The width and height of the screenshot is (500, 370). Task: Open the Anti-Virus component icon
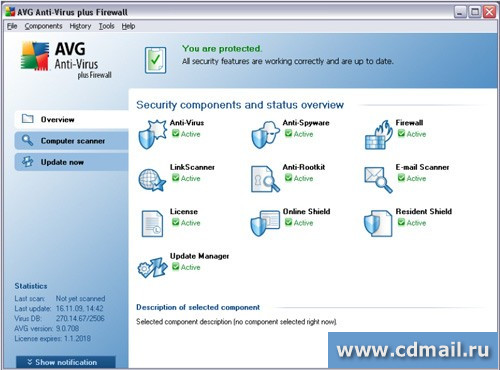(x=152, y=134)
